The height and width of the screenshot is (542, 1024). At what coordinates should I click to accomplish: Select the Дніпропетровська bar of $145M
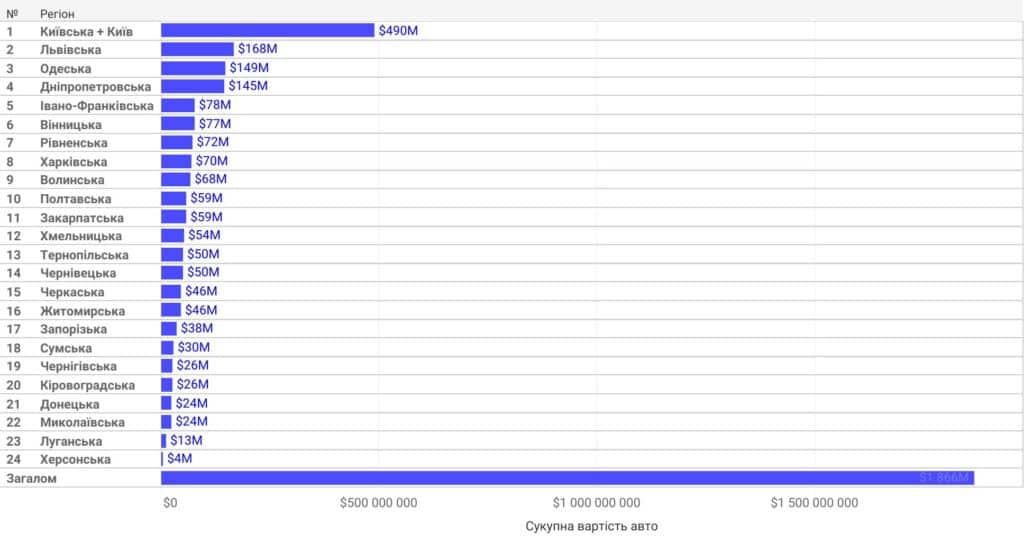(193, 86)
